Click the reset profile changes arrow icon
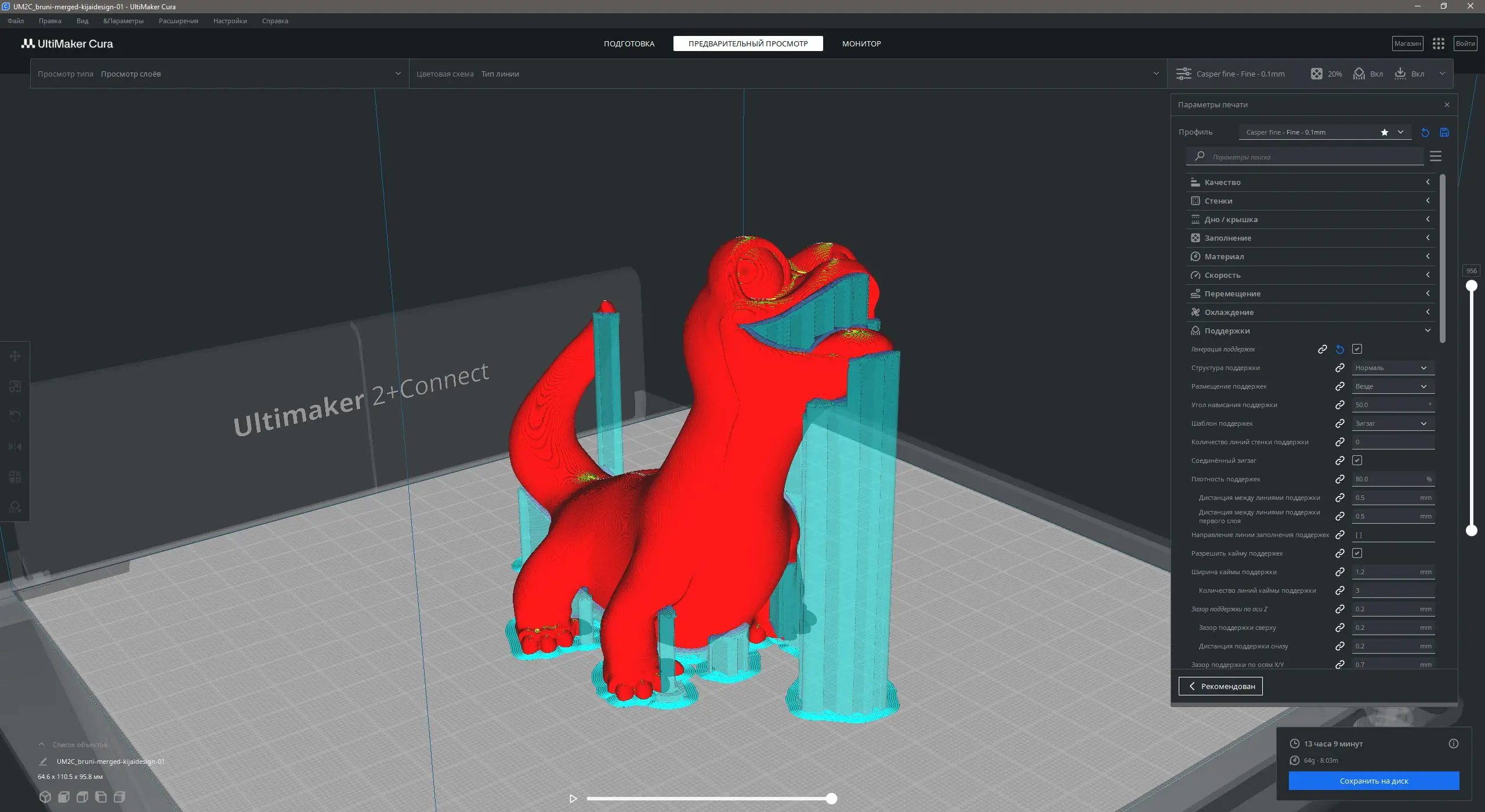The height and width of the screenshot is (812, 1485). pyautogui.click(x=1425, y=132)
